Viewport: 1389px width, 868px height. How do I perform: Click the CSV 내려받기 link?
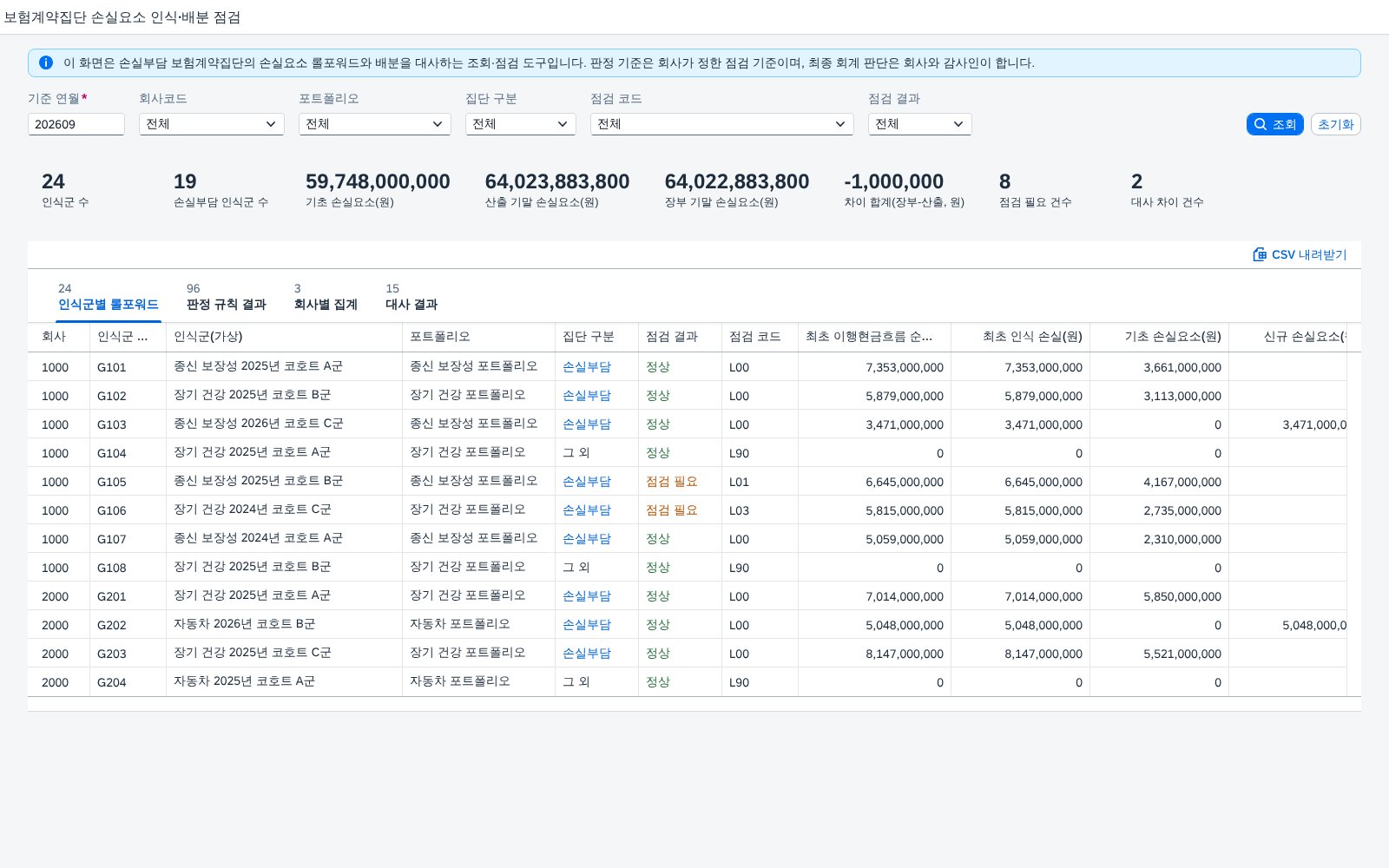tap(1300, 254)
